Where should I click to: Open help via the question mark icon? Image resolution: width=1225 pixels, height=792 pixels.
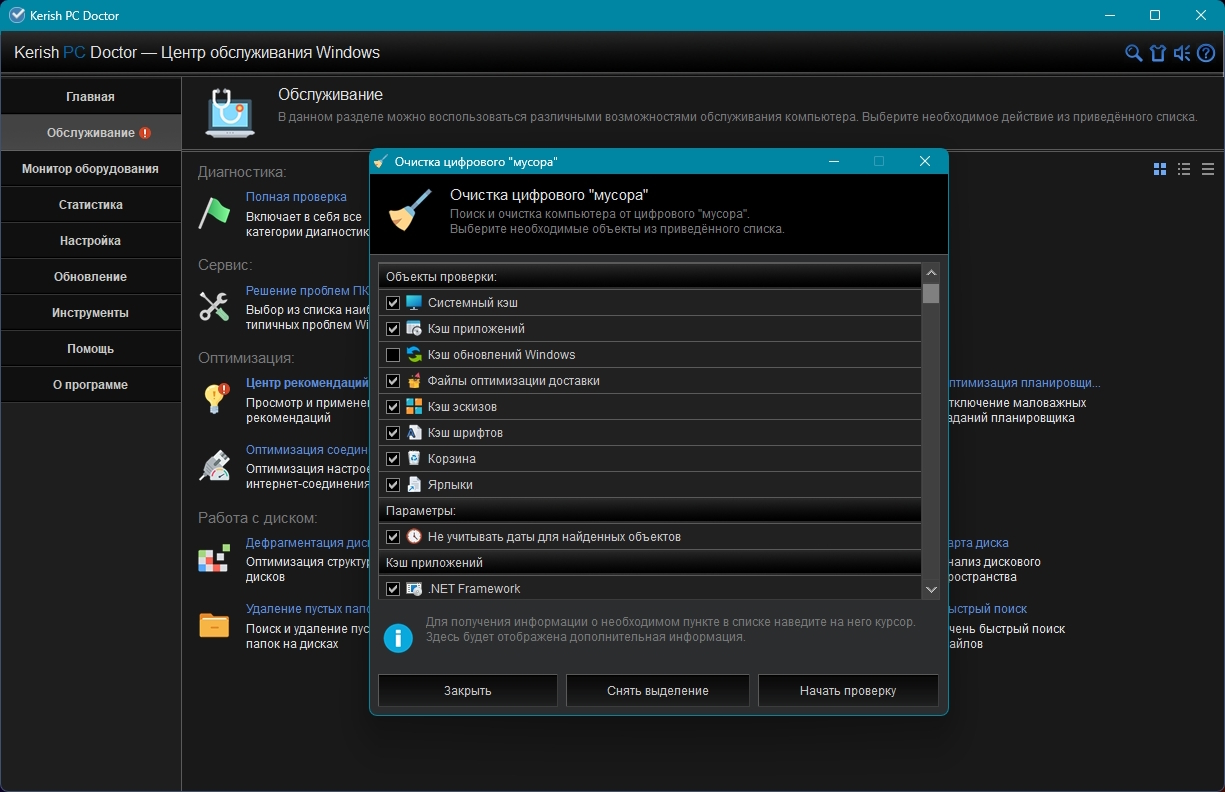pyautogui.click(x=1206, y=53)
